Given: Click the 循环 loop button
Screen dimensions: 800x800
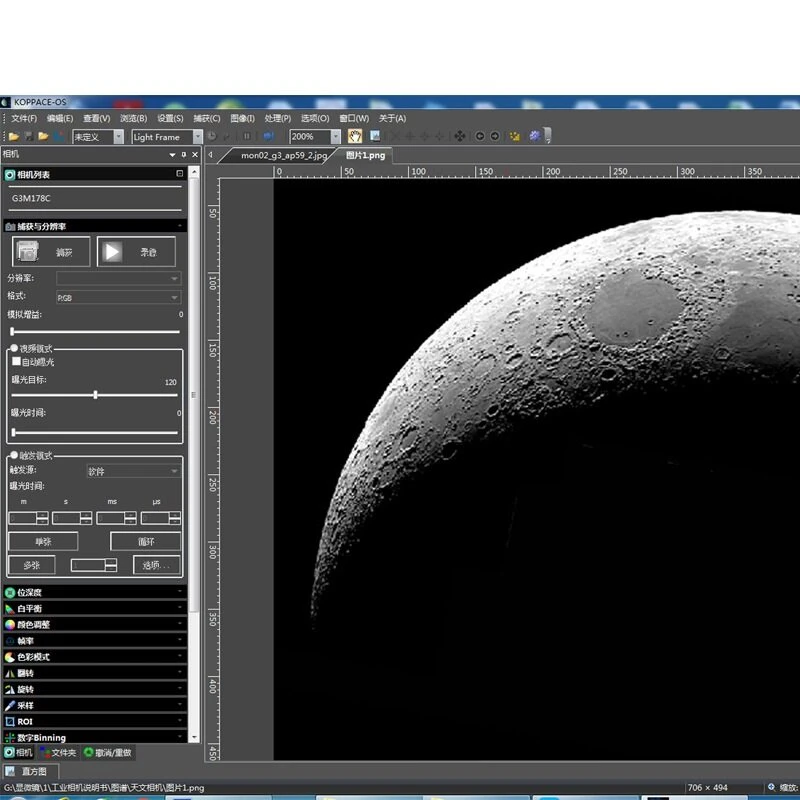Looking at the screenshot, I should pos(145,541).
